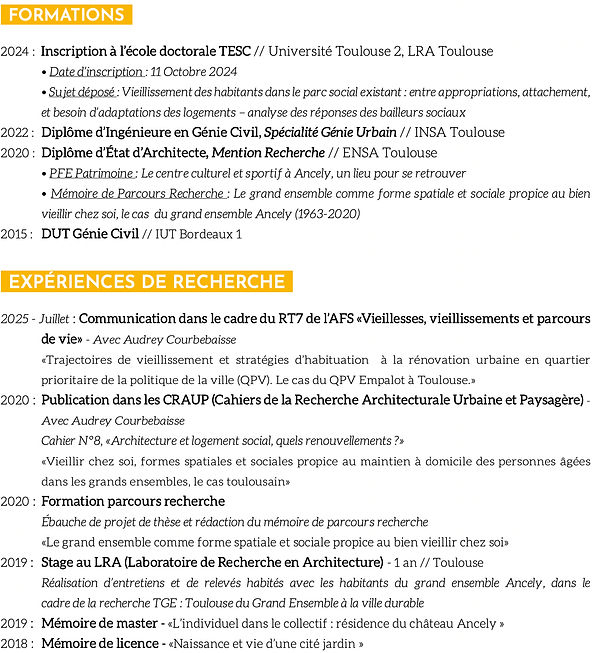600x653 pixels.
Task: Click the EXPÉRIENCES DE RECHERCHE heading
Action: pyautogui.click(x=147, y=282)
